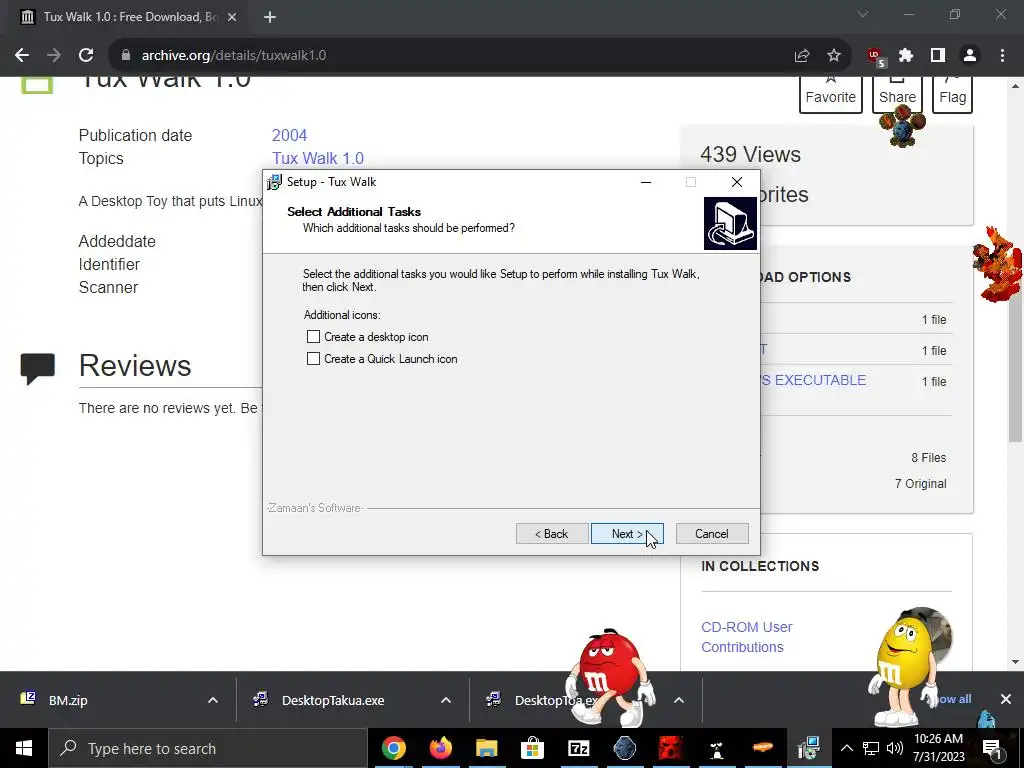Toggle the browser side panel icon
Image resolution: width=1024 pixels, height=768 pixels.
[938, 56]
